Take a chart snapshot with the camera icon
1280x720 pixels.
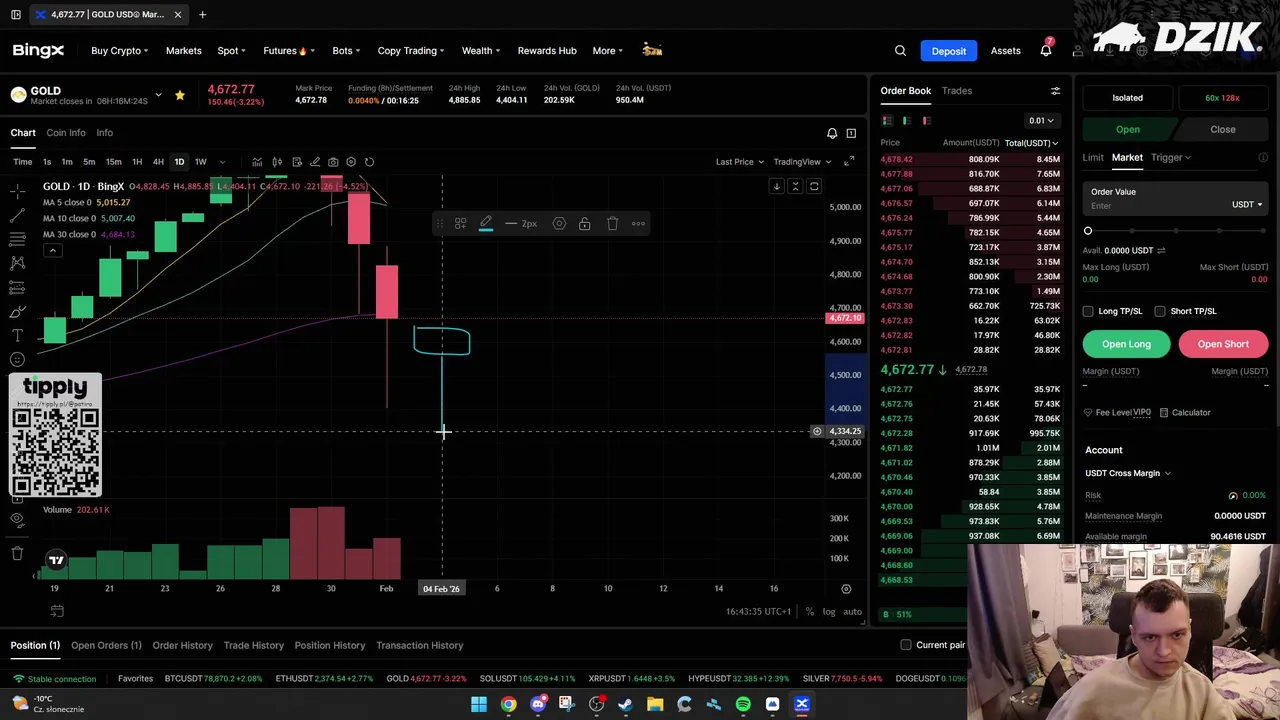point(333,162)
